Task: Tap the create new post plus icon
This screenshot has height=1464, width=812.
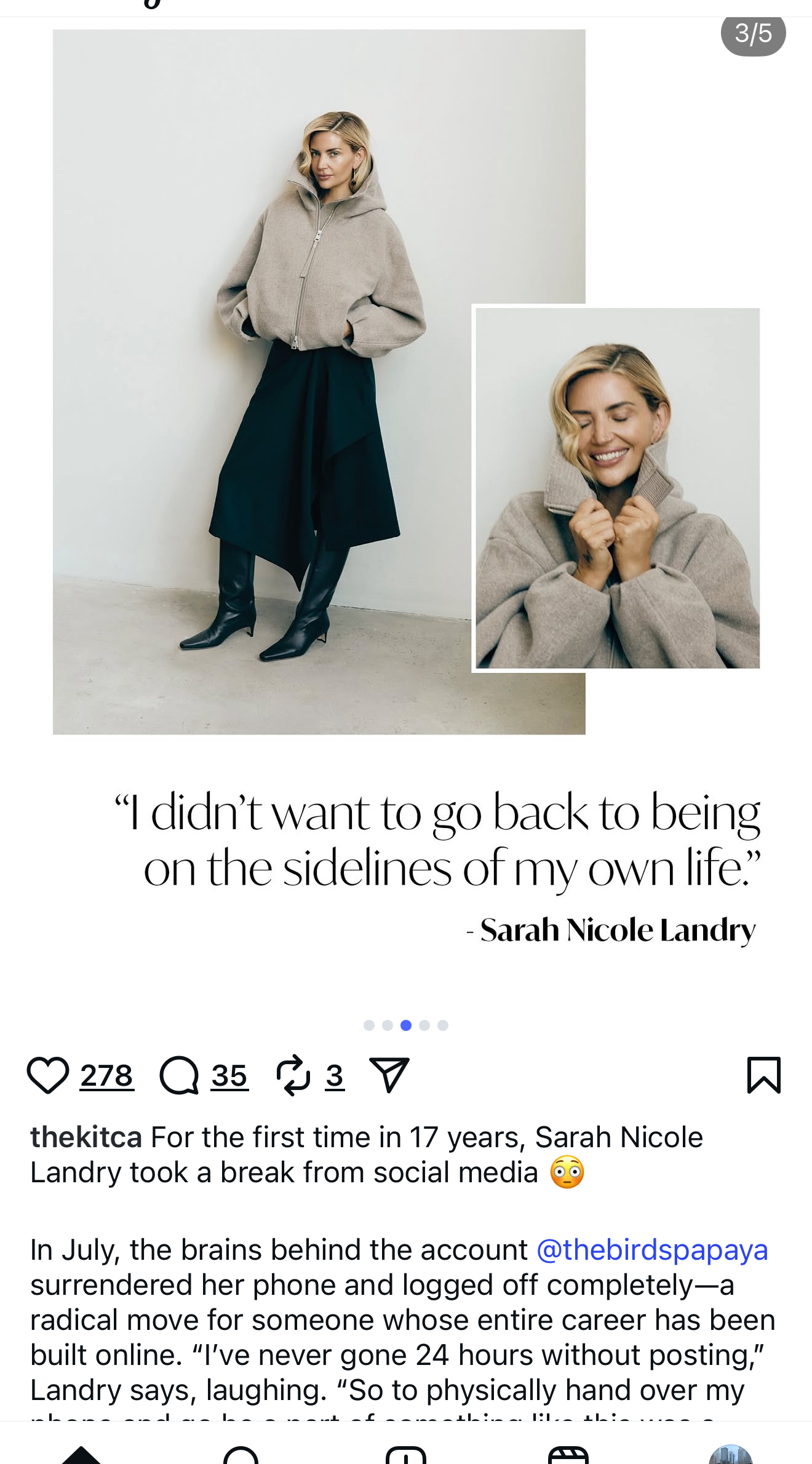Action: point(406,1455)
